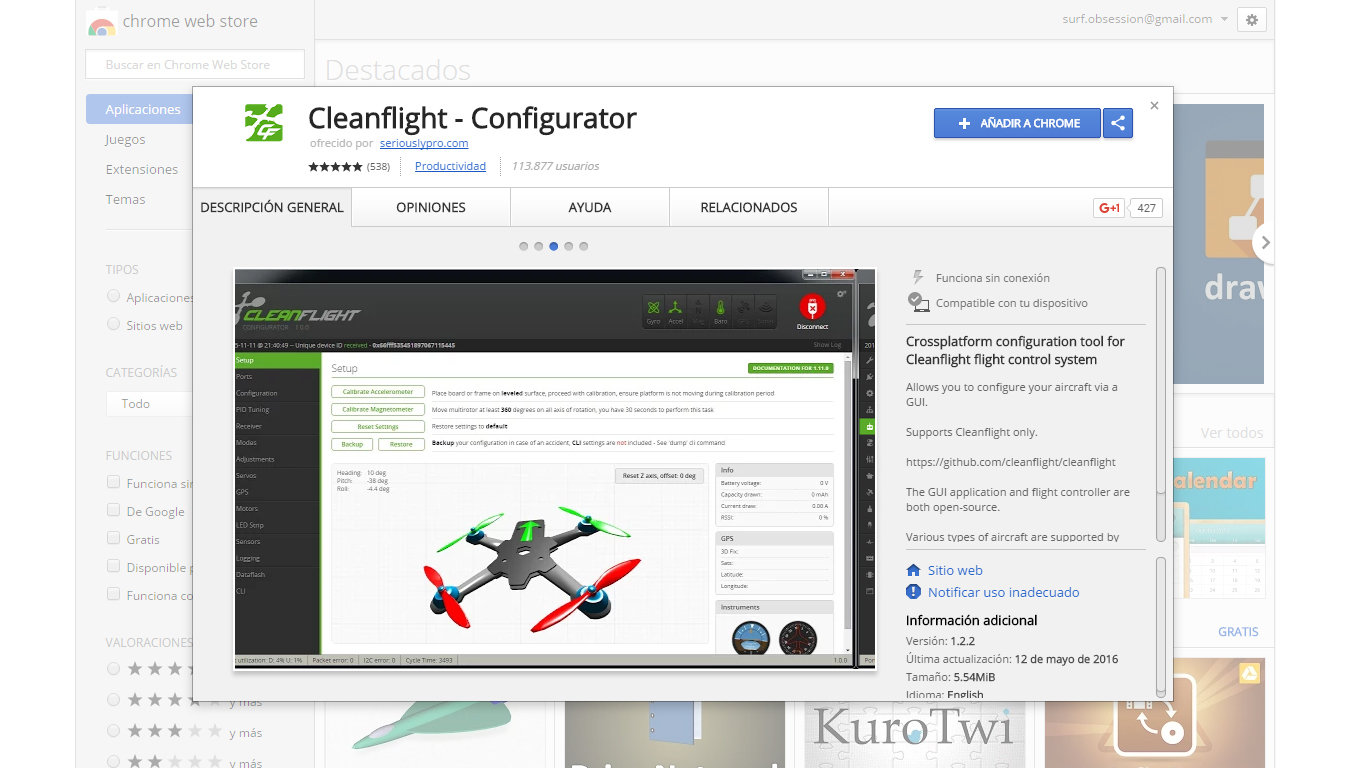Click the Sitio web home icon
The width and height of the screenshot is (1366, 768).
click(x=913, y=570)
